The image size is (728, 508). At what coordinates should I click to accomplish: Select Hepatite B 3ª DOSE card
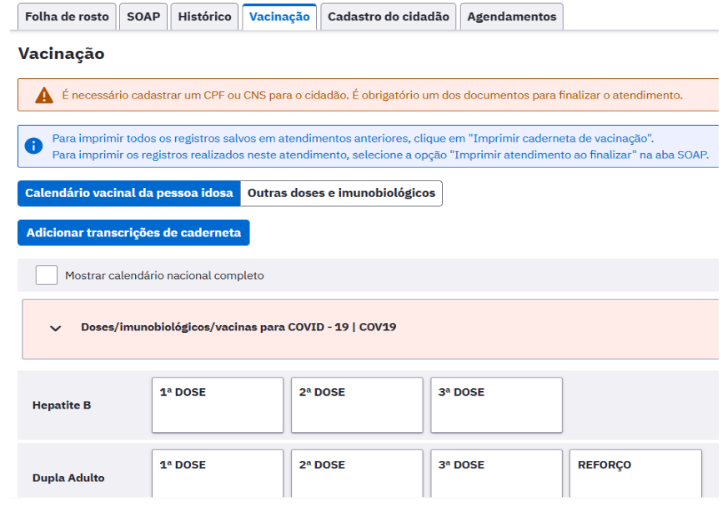click(x=496, y=405)
